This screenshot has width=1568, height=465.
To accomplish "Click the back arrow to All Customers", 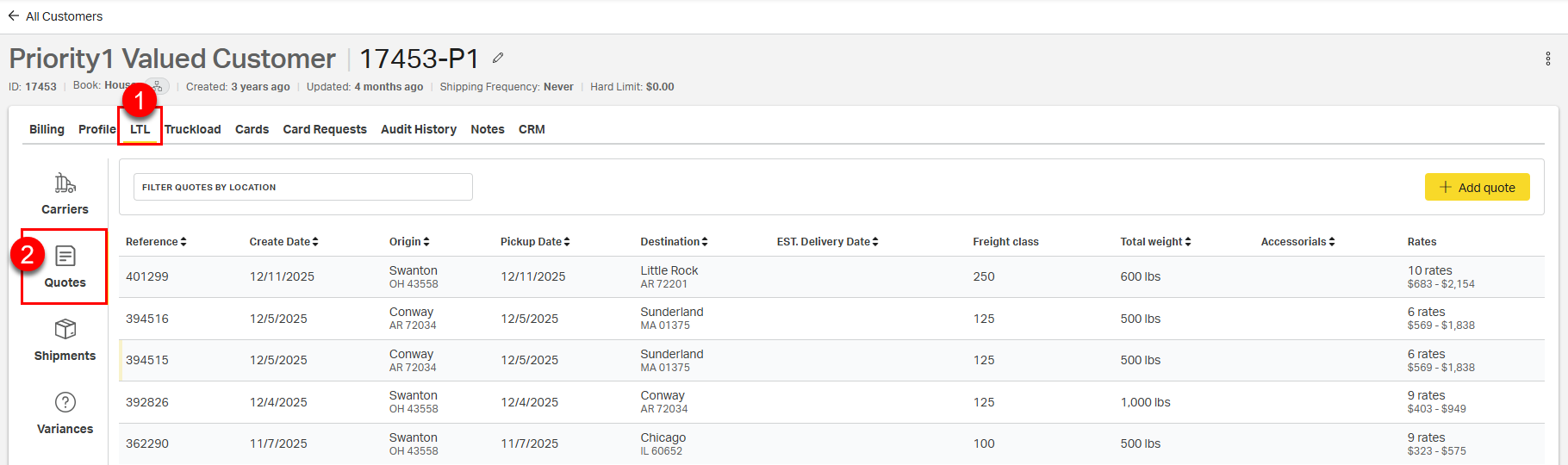I will (14, 15).
